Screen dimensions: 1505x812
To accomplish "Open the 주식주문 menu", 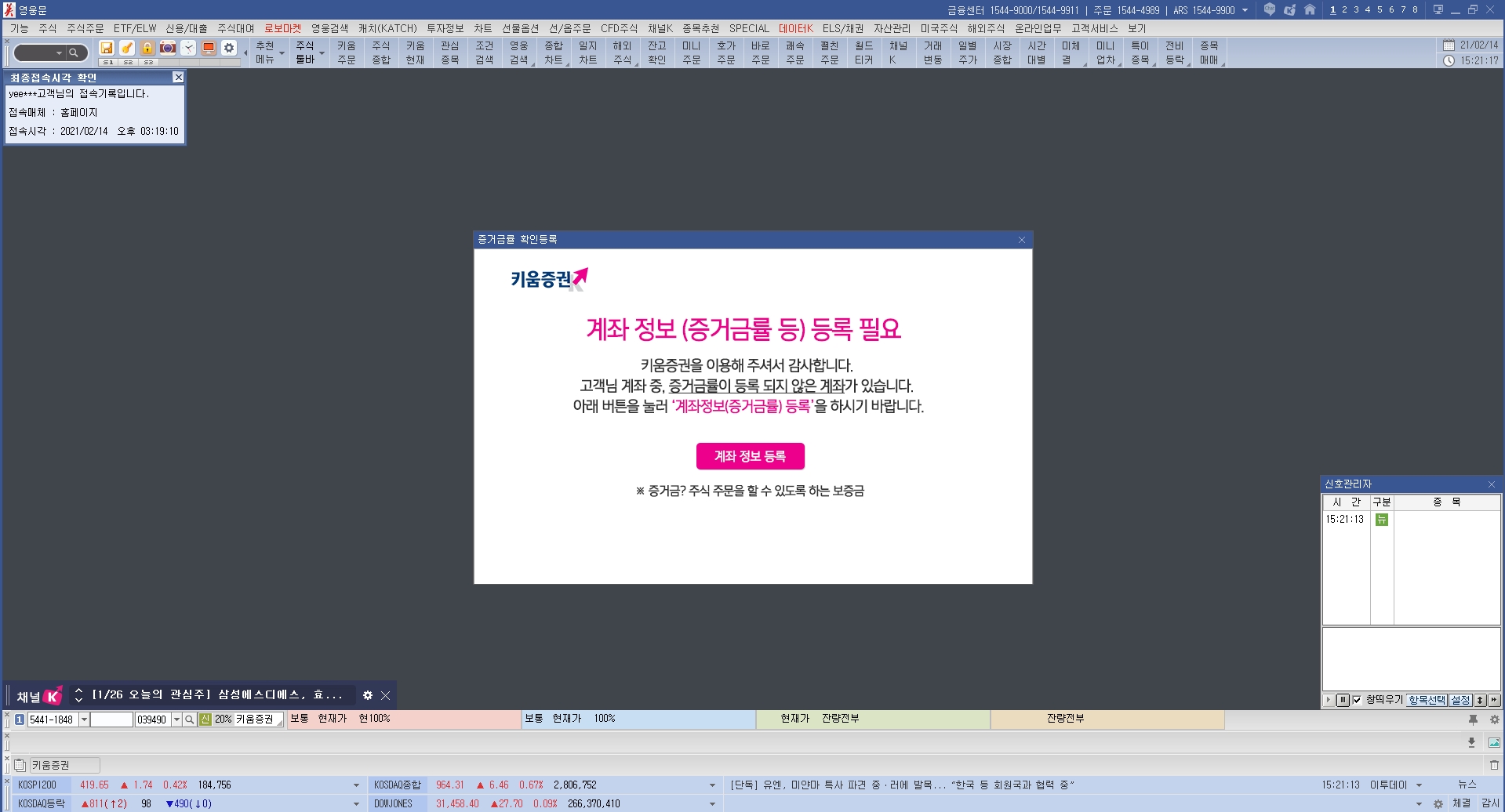I will pyautogui.click(x=85, y=28).
